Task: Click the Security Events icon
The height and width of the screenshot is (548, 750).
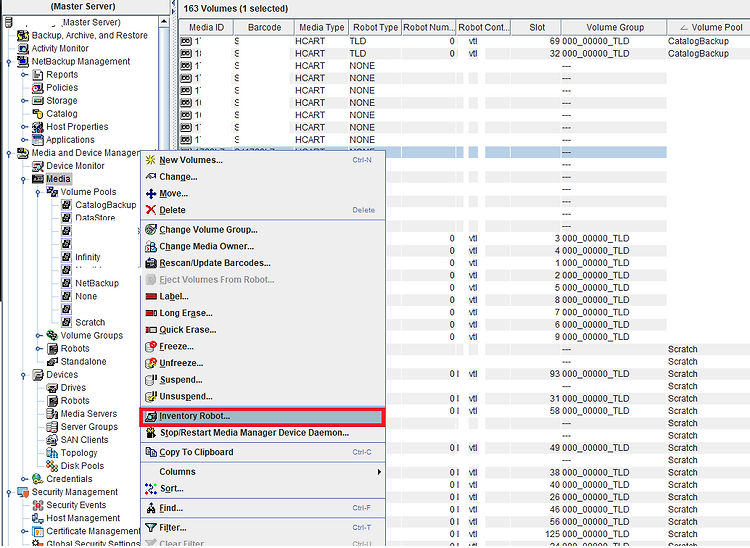Action: [38, 505]
